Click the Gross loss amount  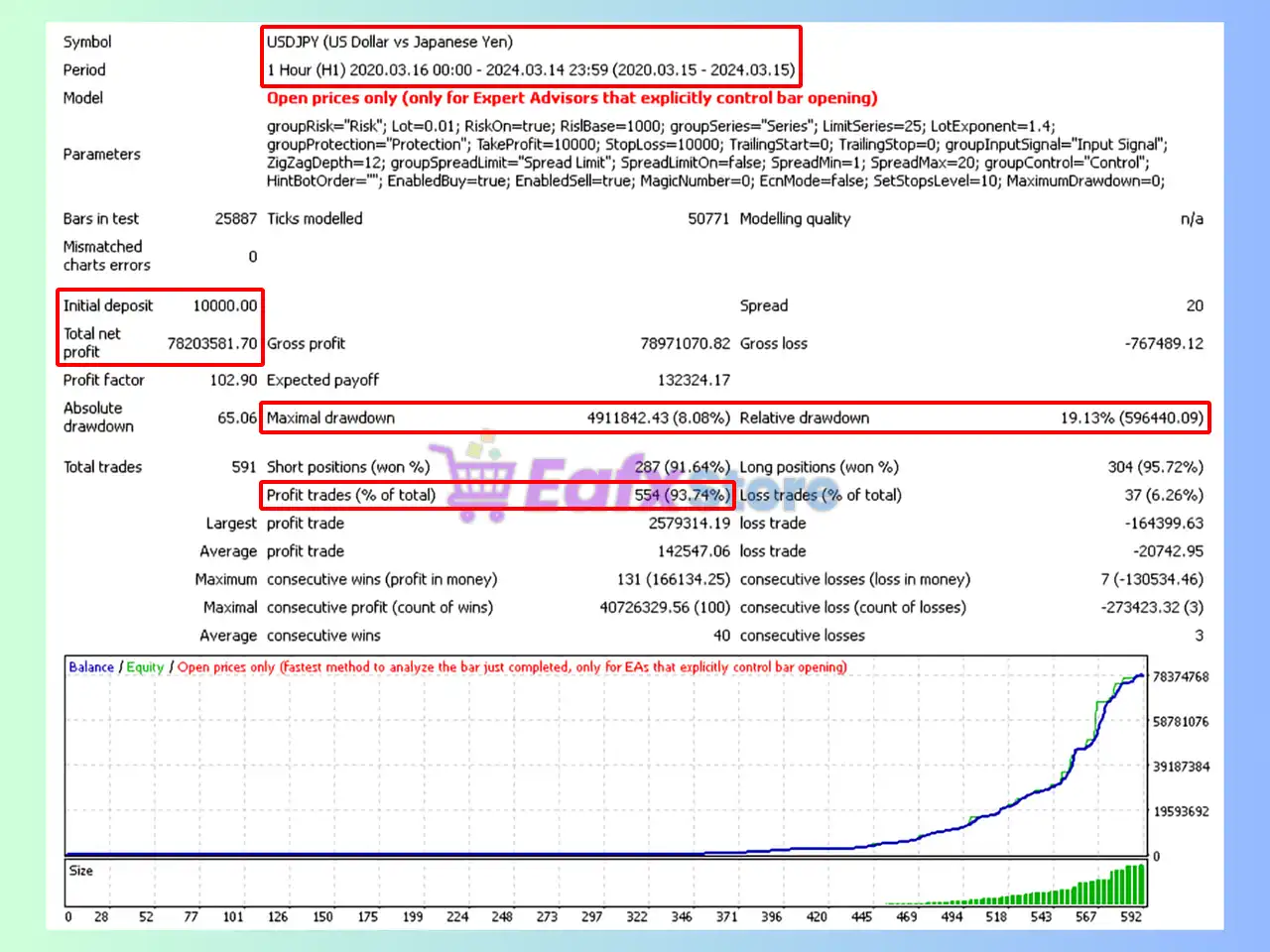(x=1163, y=343)
